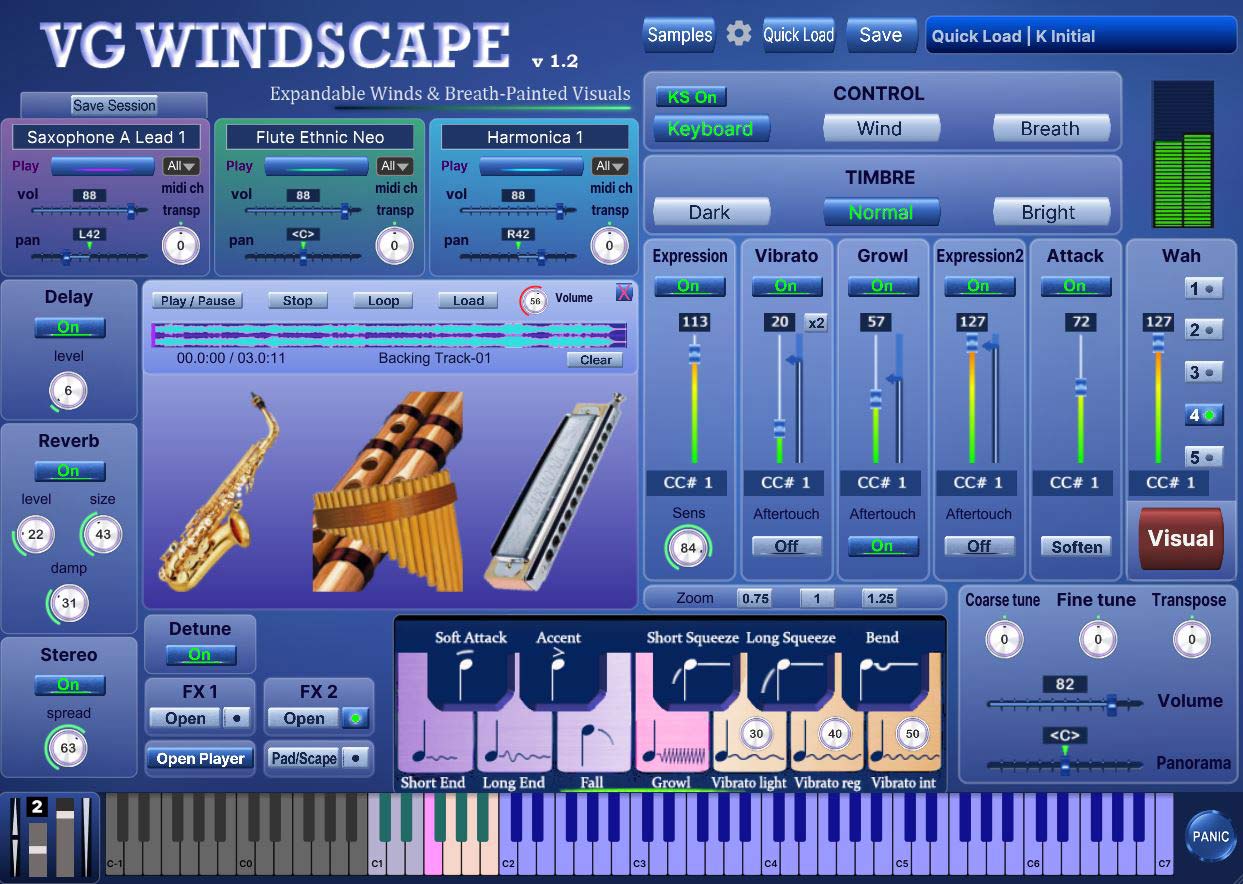Image resolution: width=1243 pixels, height=884 pixels.
Task: Select Wind control mode
Action: pos(880,128)
